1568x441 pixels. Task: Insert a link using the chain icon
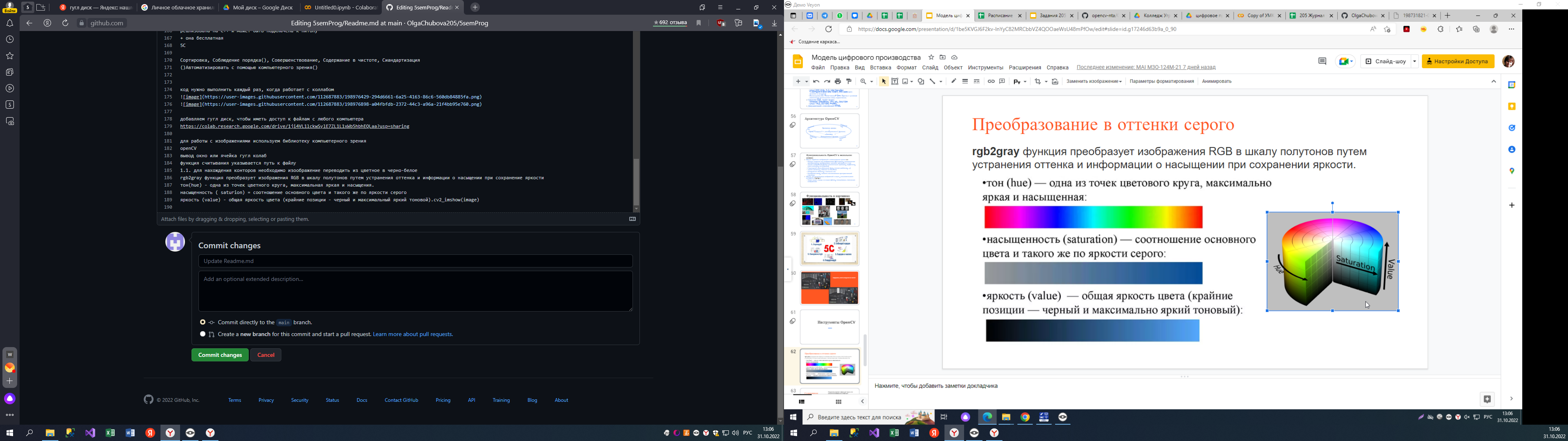tap(991, 82)
